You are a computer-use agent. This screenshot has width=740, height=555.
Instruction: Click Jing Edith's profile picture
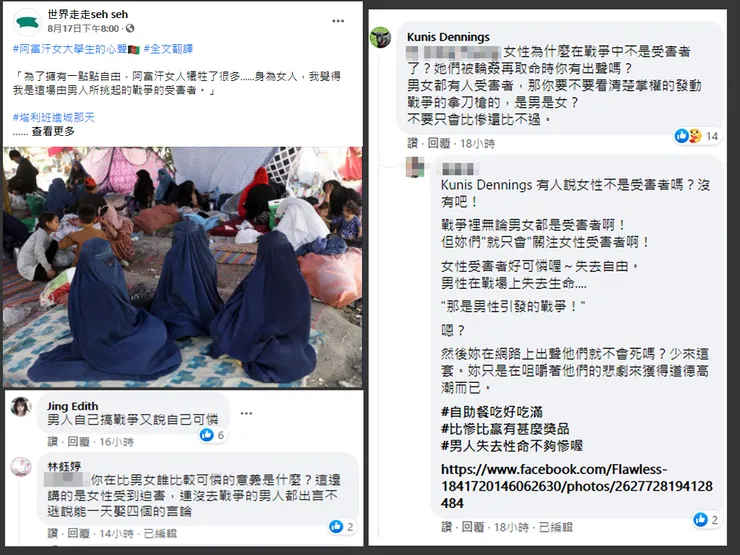point(21,407)
